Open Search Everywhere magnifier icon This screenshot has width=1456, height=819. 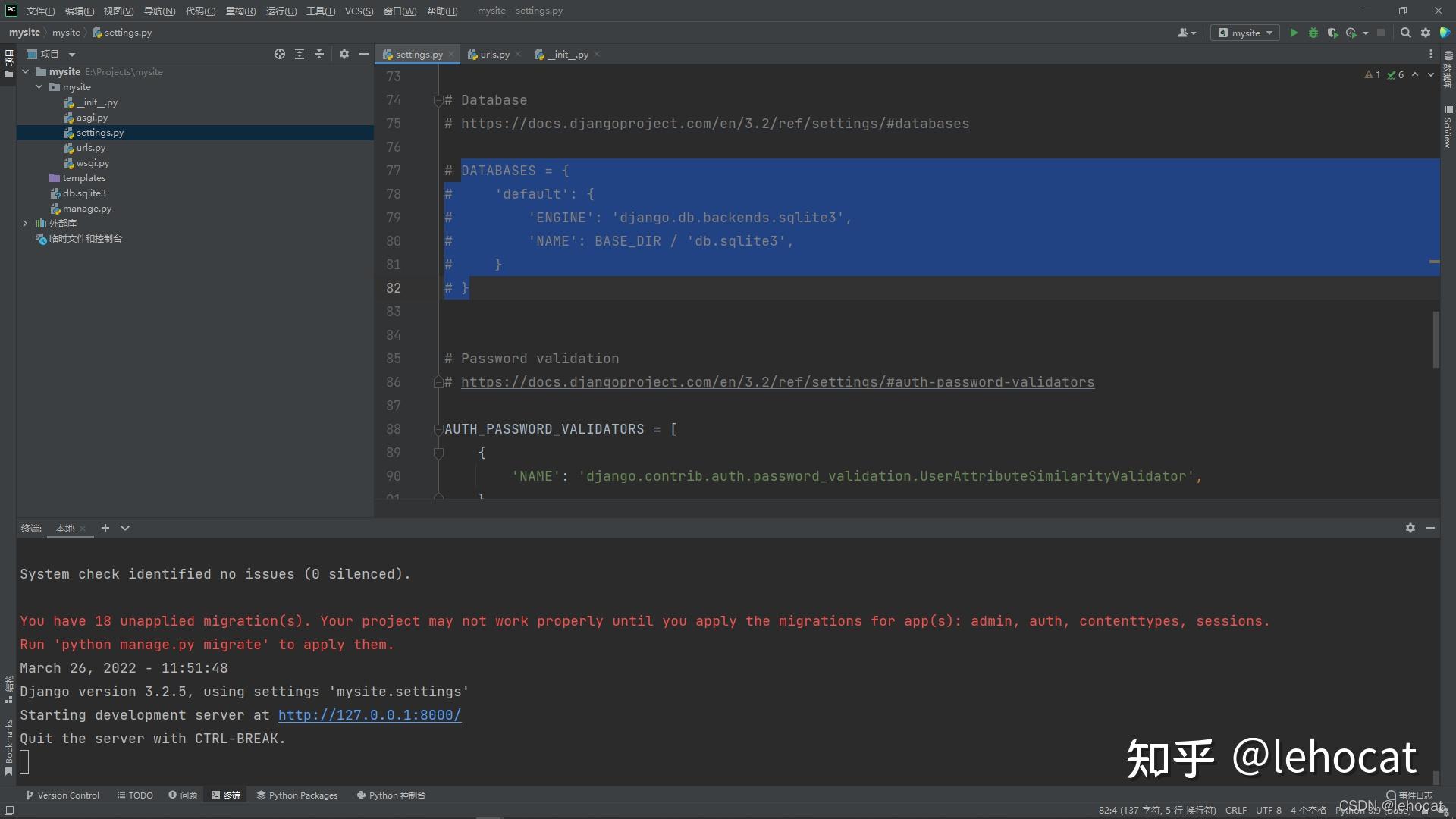(1405, 33)
